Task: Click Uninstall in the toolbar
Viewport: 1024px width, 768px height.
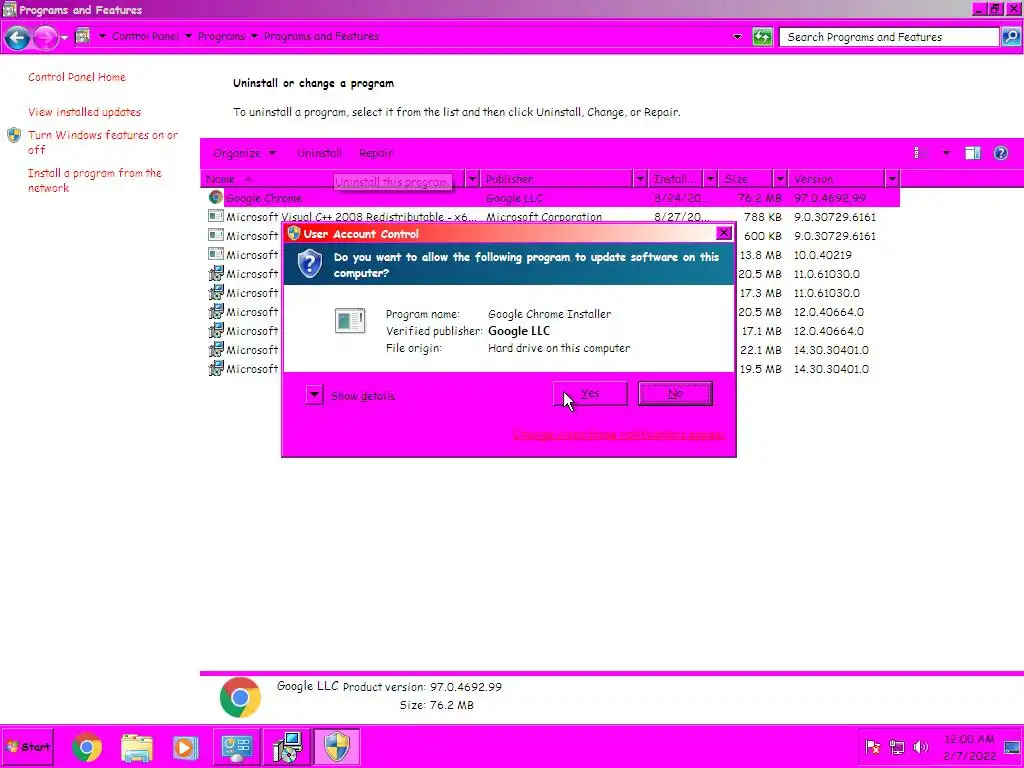Action: pyautogui.click(x=319, y=153)
